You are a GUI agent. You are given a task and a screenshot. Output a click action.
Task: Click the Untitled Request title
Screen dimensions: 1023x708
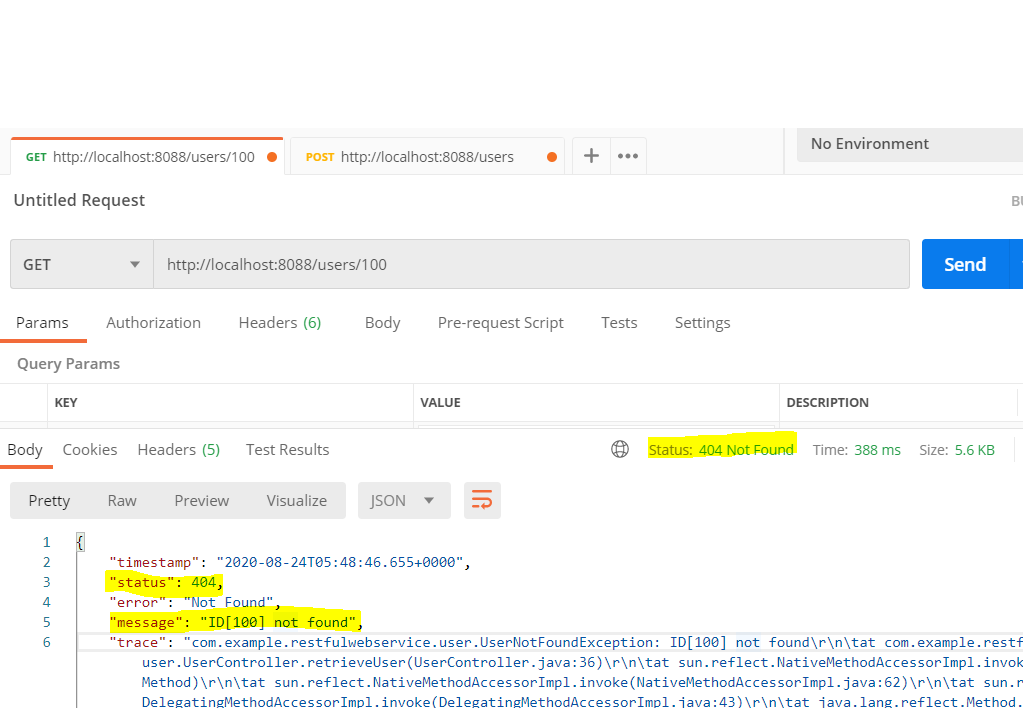click(80, 200)
